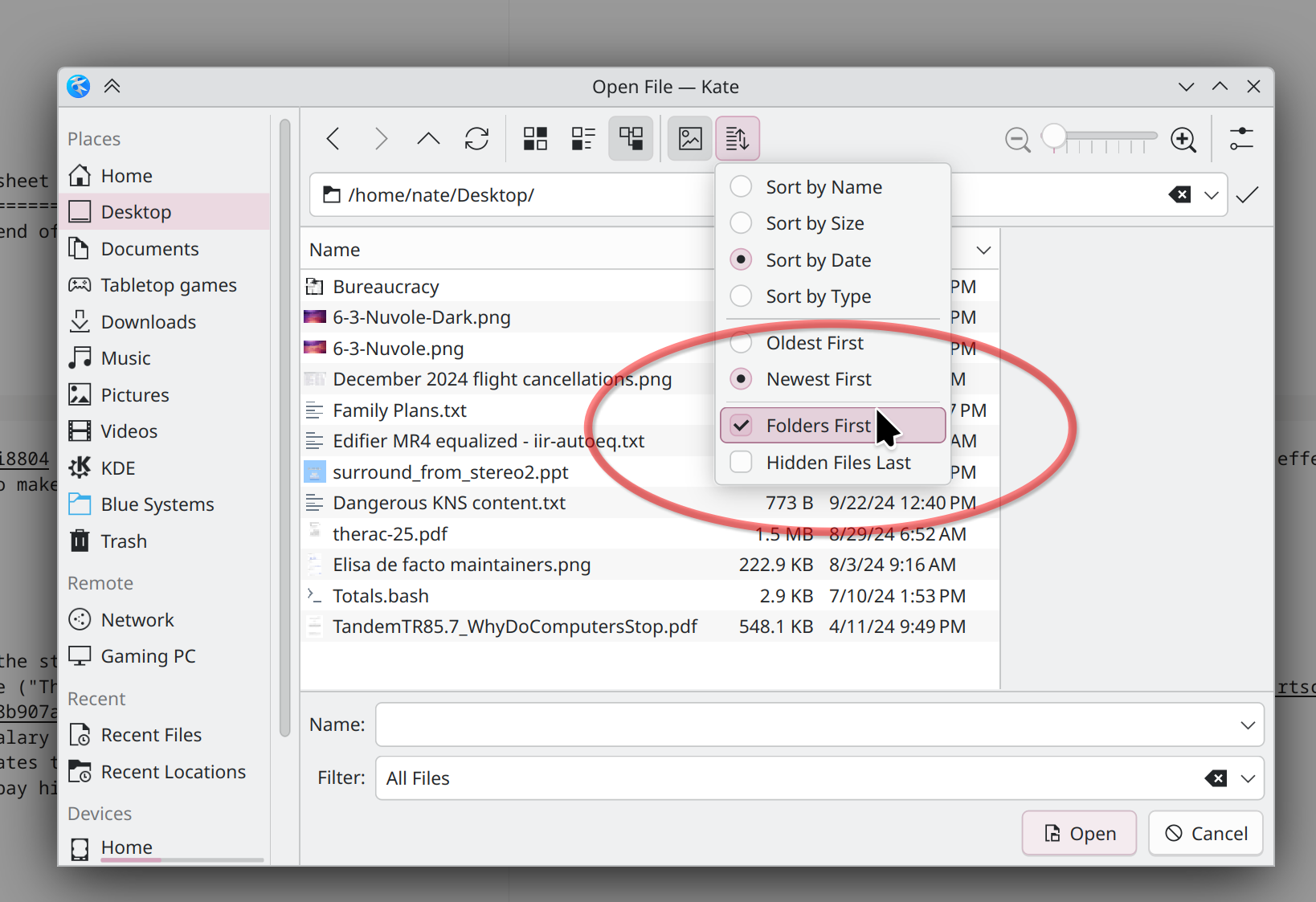
Task: Open Recent Locations entry
Action: [x=165, y=772]
